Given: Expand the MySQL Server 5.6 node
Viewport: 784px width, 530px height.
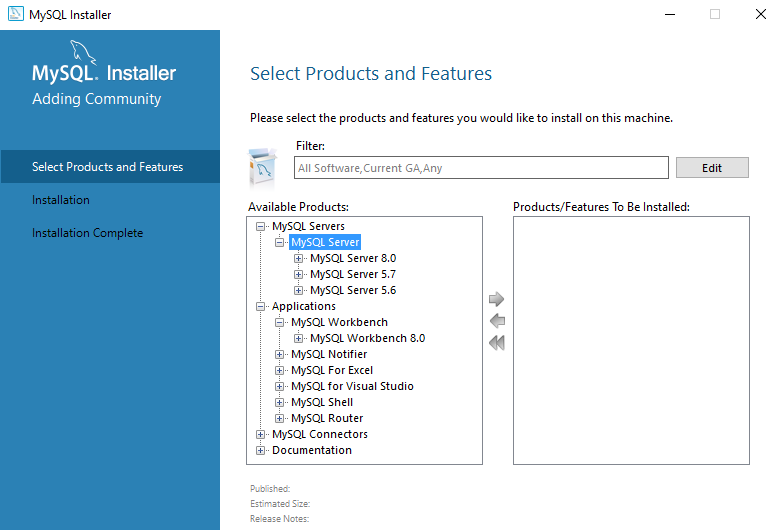Looking at the screenshot, I should tap(298, 290).
